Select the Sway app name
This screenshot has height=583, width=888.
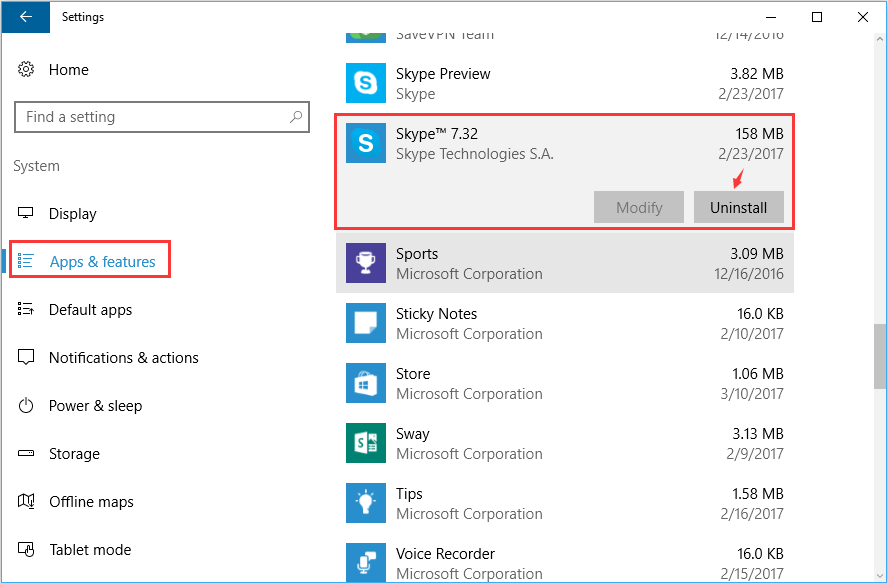click(x=412, y=434)
